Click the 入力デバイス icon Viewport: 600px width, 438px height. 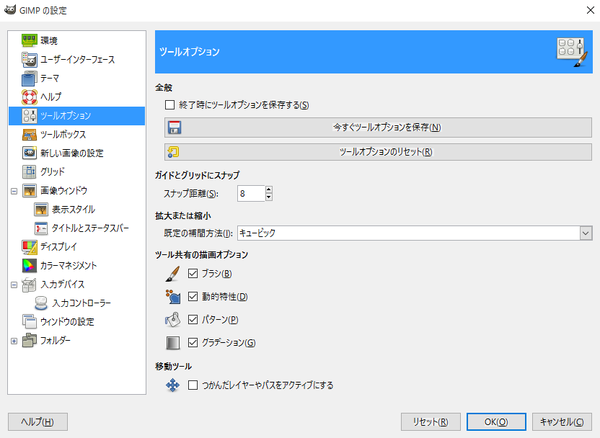pos(29,284)
